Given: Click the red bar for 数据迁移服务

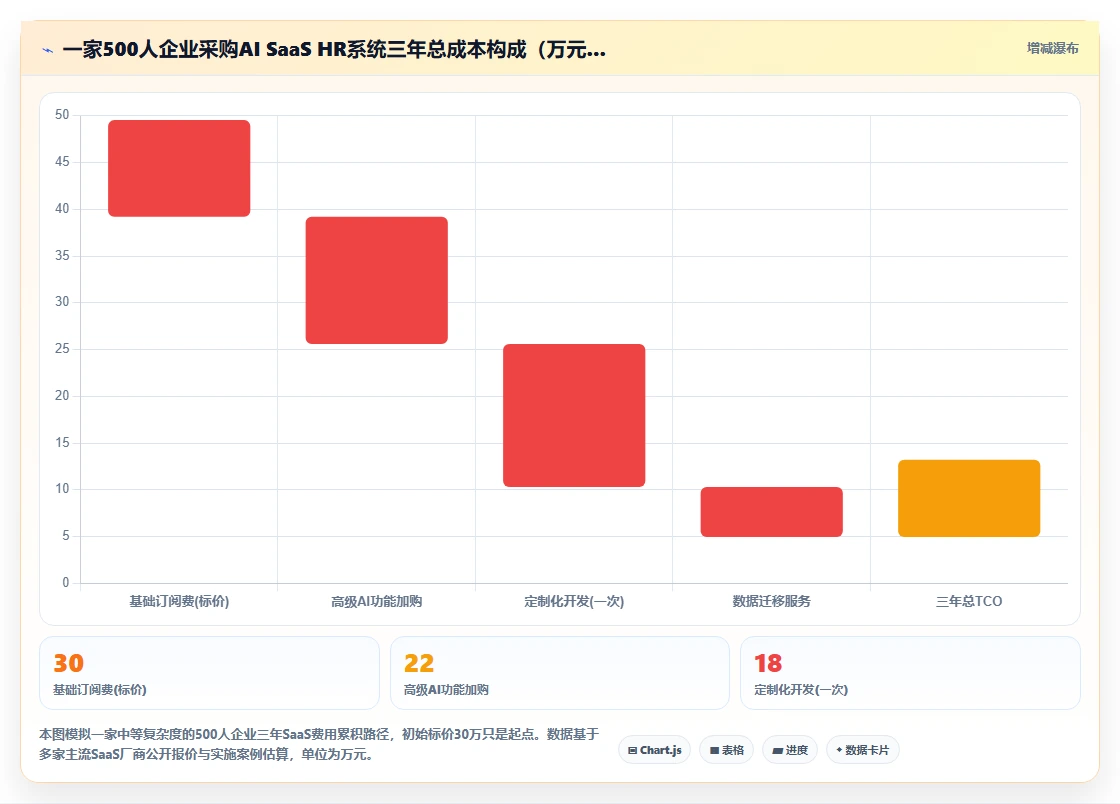Looking at the screenshot, I should coord(771,512).
